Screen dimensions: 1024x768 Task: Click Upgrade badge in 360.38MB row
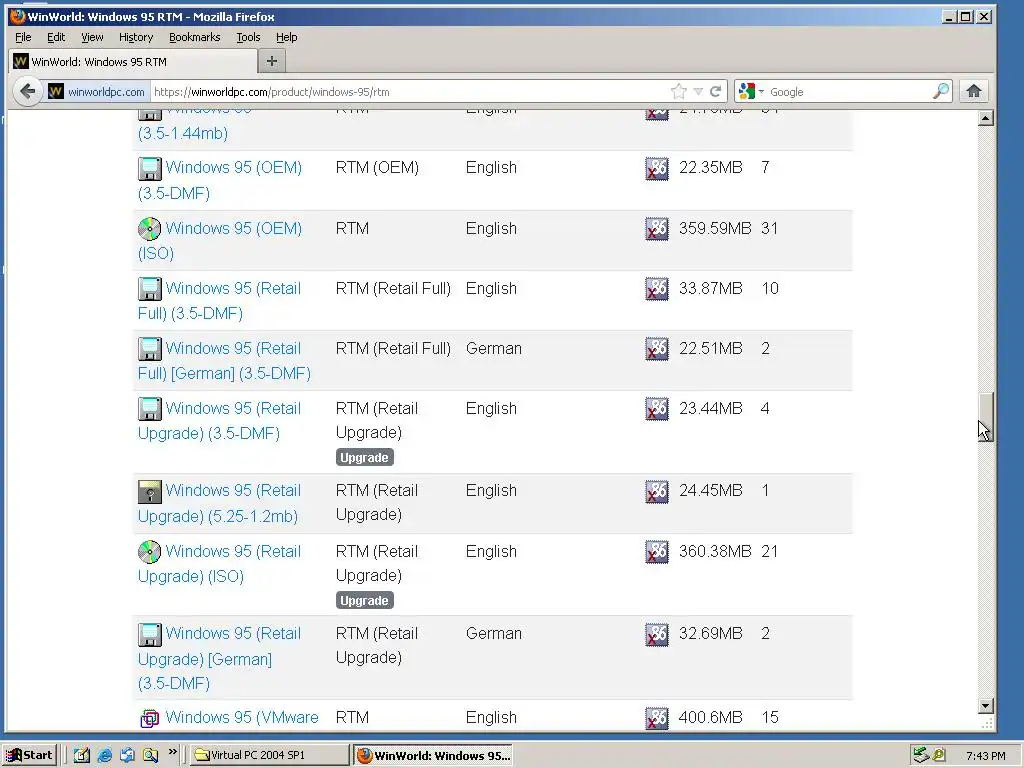tap(364, 600)
